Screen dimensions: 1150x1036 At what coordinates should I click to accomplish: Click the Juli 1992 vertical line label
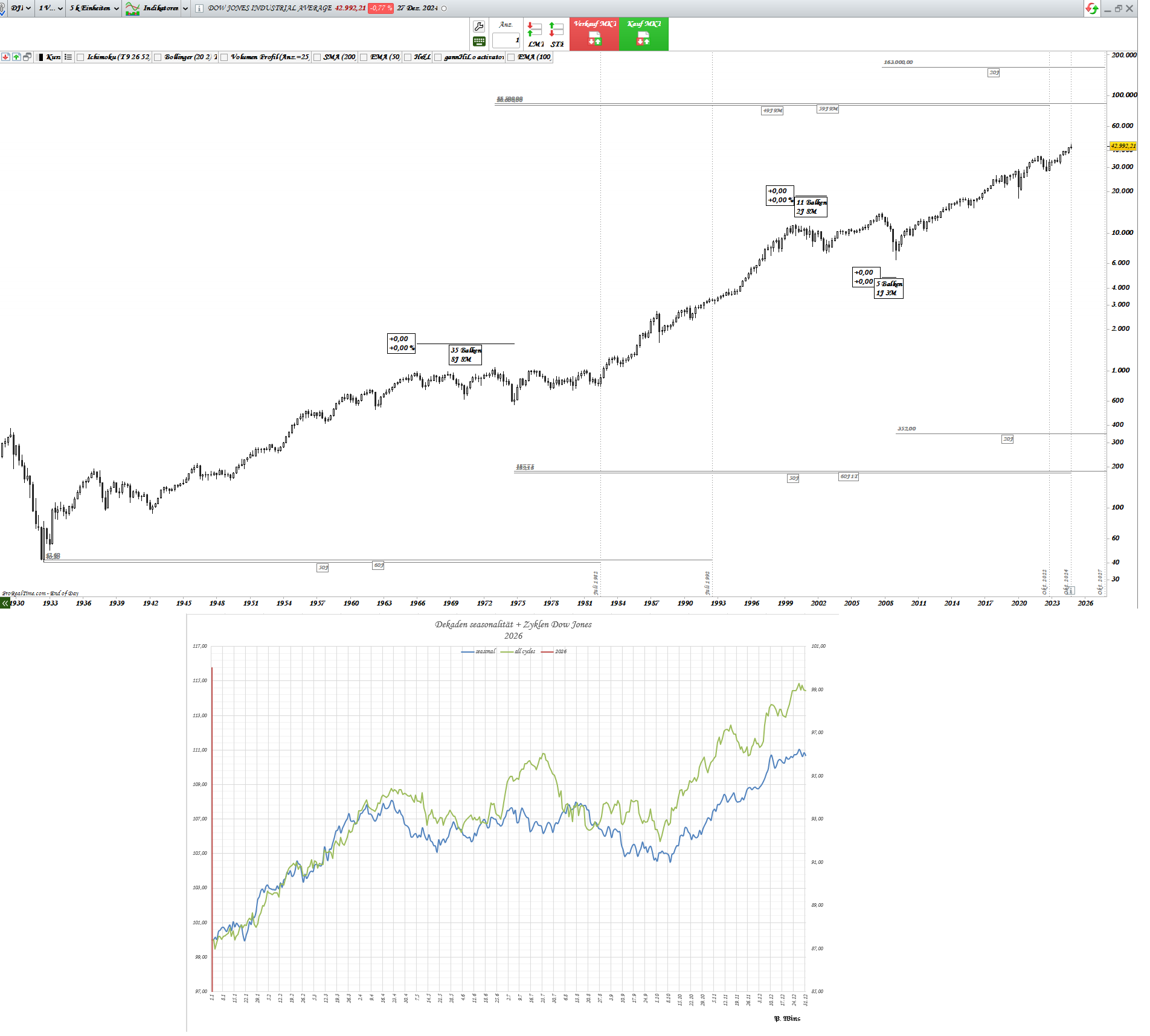(707, 583)
